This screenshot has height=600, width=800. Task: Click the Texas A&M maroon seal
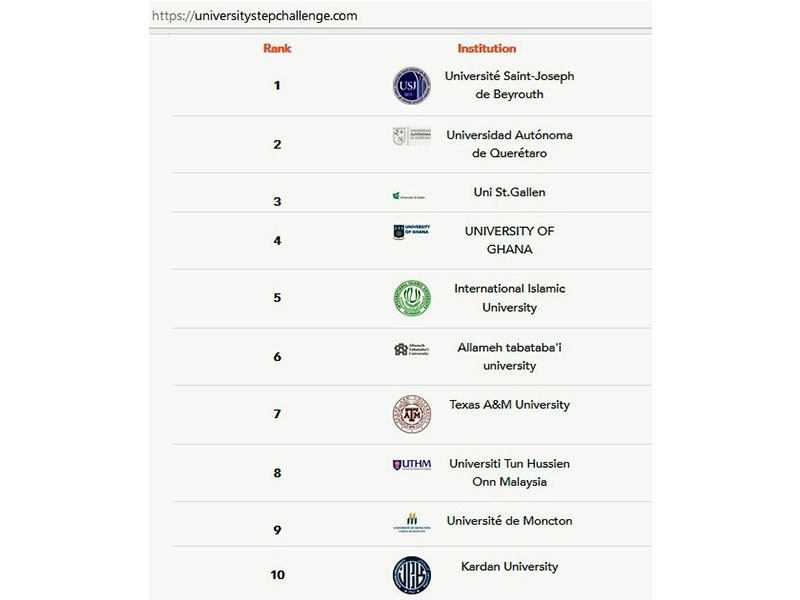pos(412,414)
